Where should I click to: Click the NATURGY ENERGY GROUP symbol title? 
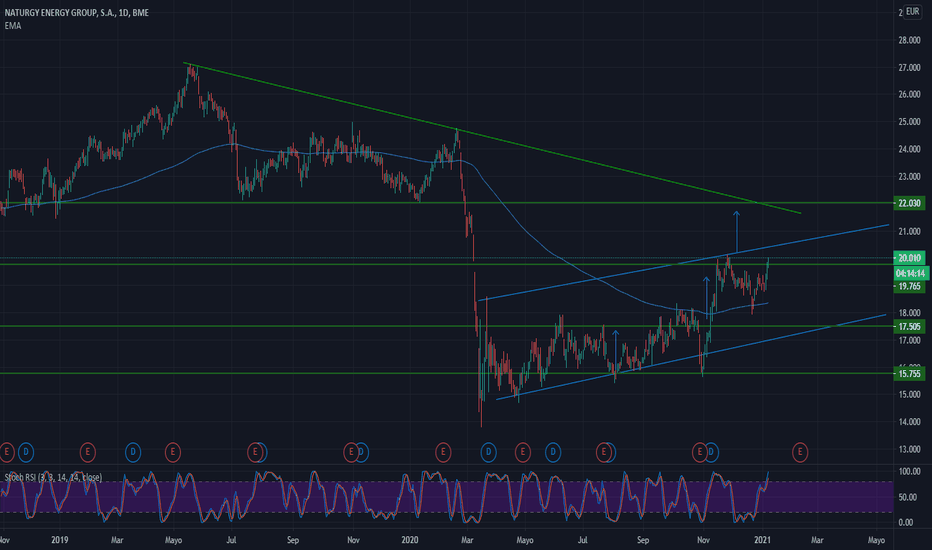click(76, 12)
